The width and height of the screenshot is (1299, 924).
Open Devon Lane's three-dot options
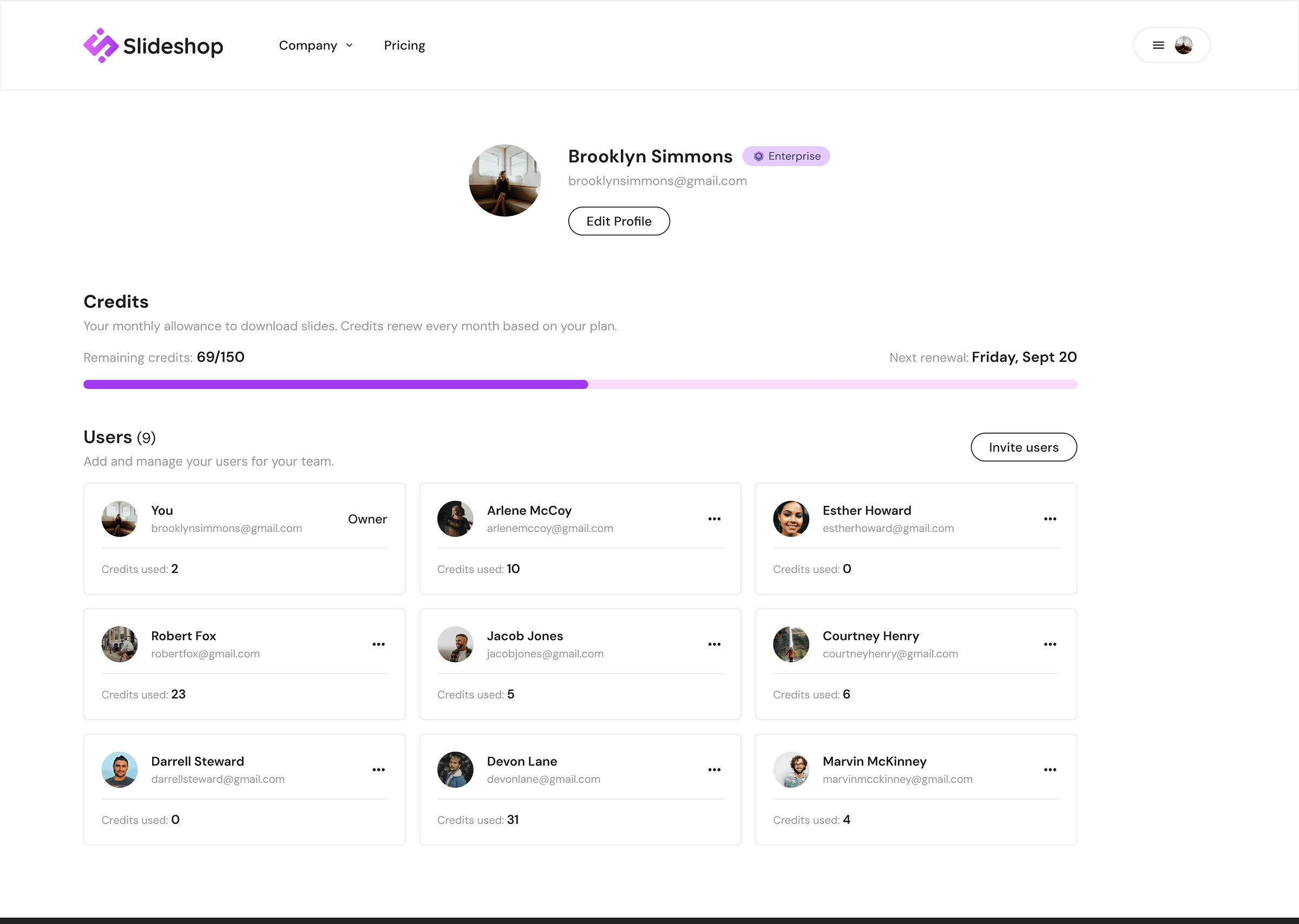coord(714,770)
